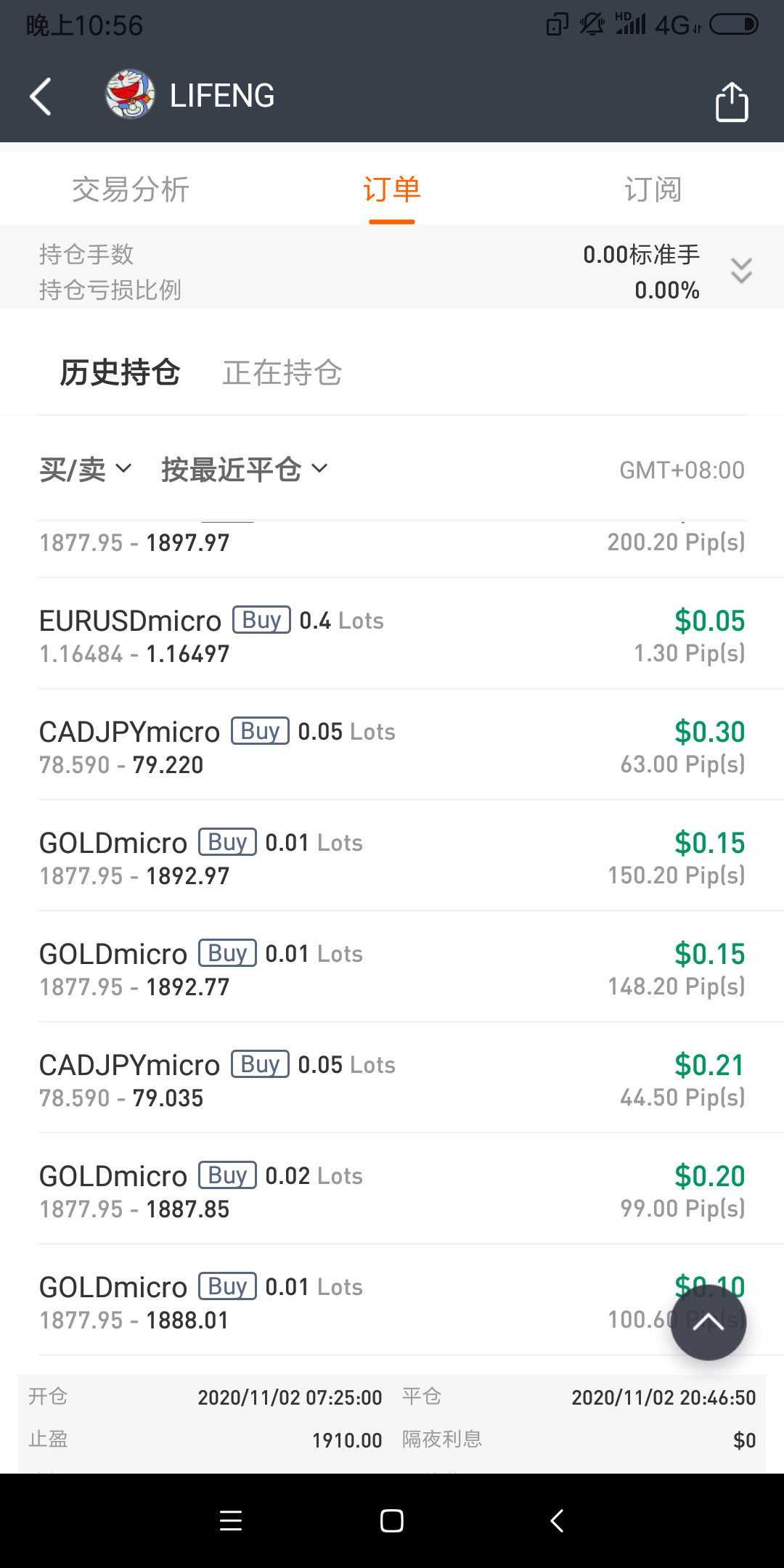Tap the Android home button
Viewport: 784px width, 1568px height.
(392, 1520)
